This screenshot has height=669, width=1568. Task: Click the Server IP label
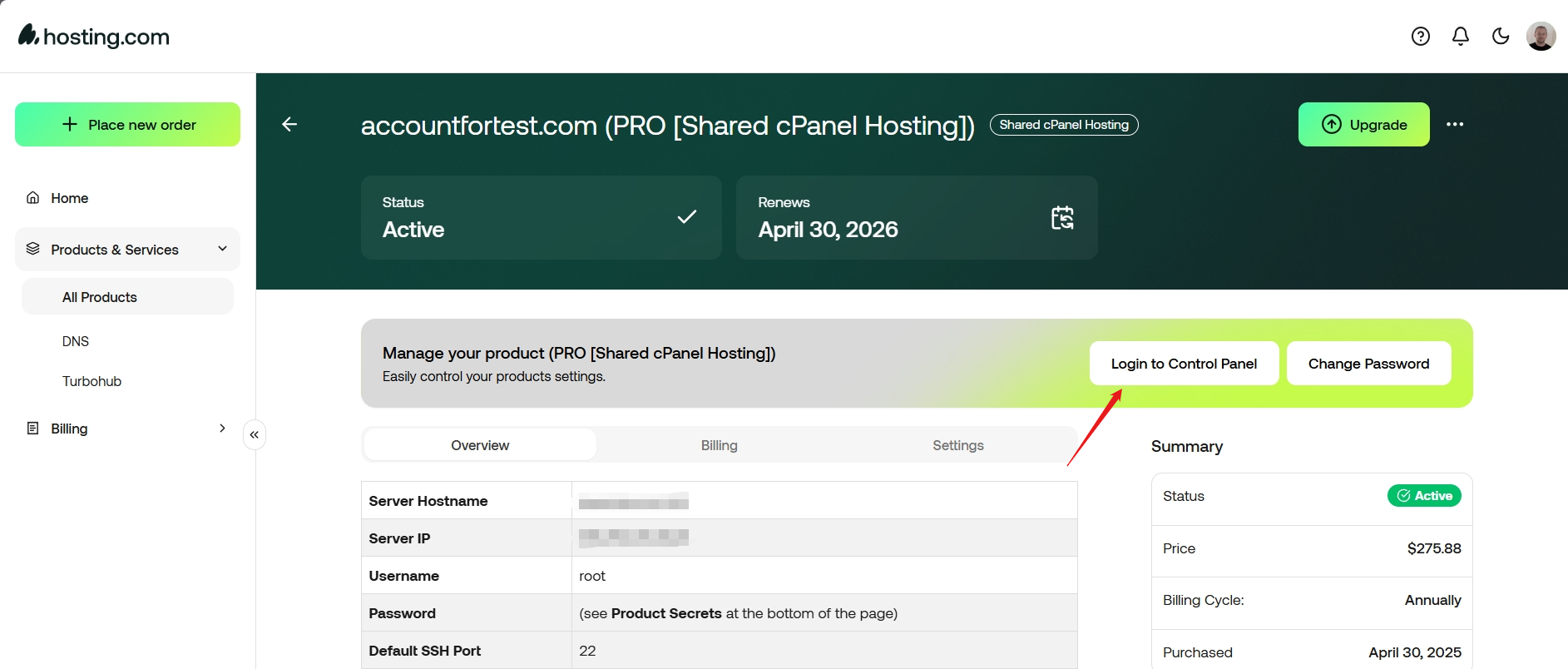click(x=399, y=538)
